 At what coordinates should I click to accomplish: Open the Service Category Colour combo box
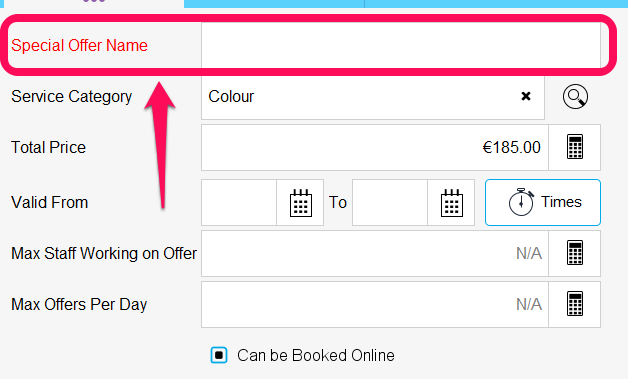click(373, 97)
